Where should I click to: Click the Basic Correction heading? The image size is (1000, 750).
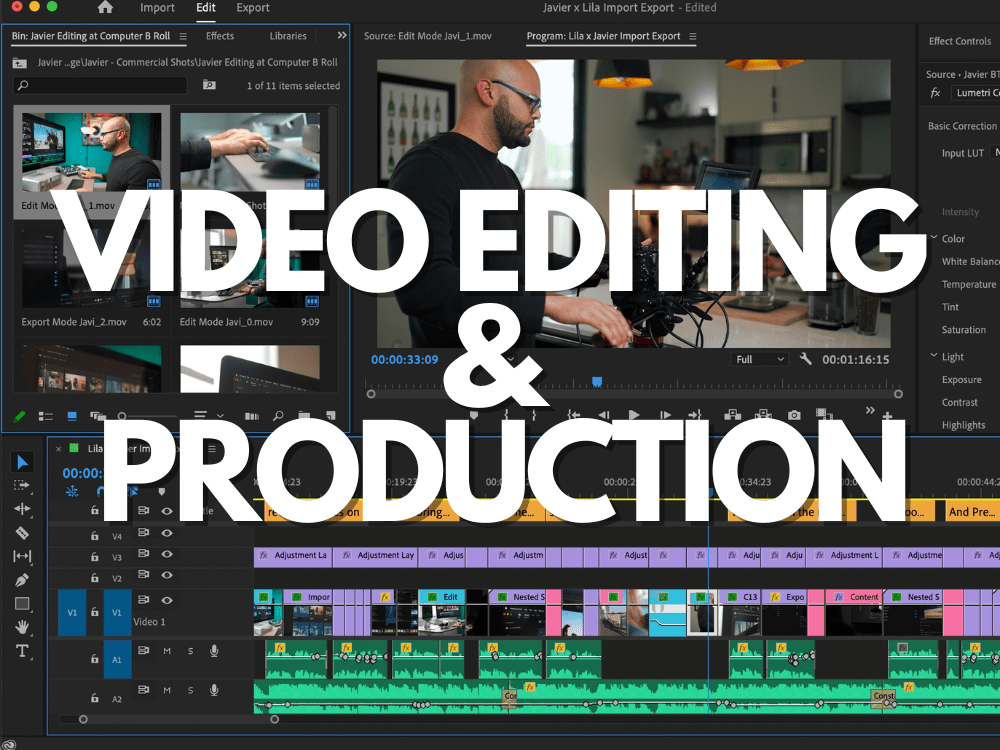click(x=962, y=126)
